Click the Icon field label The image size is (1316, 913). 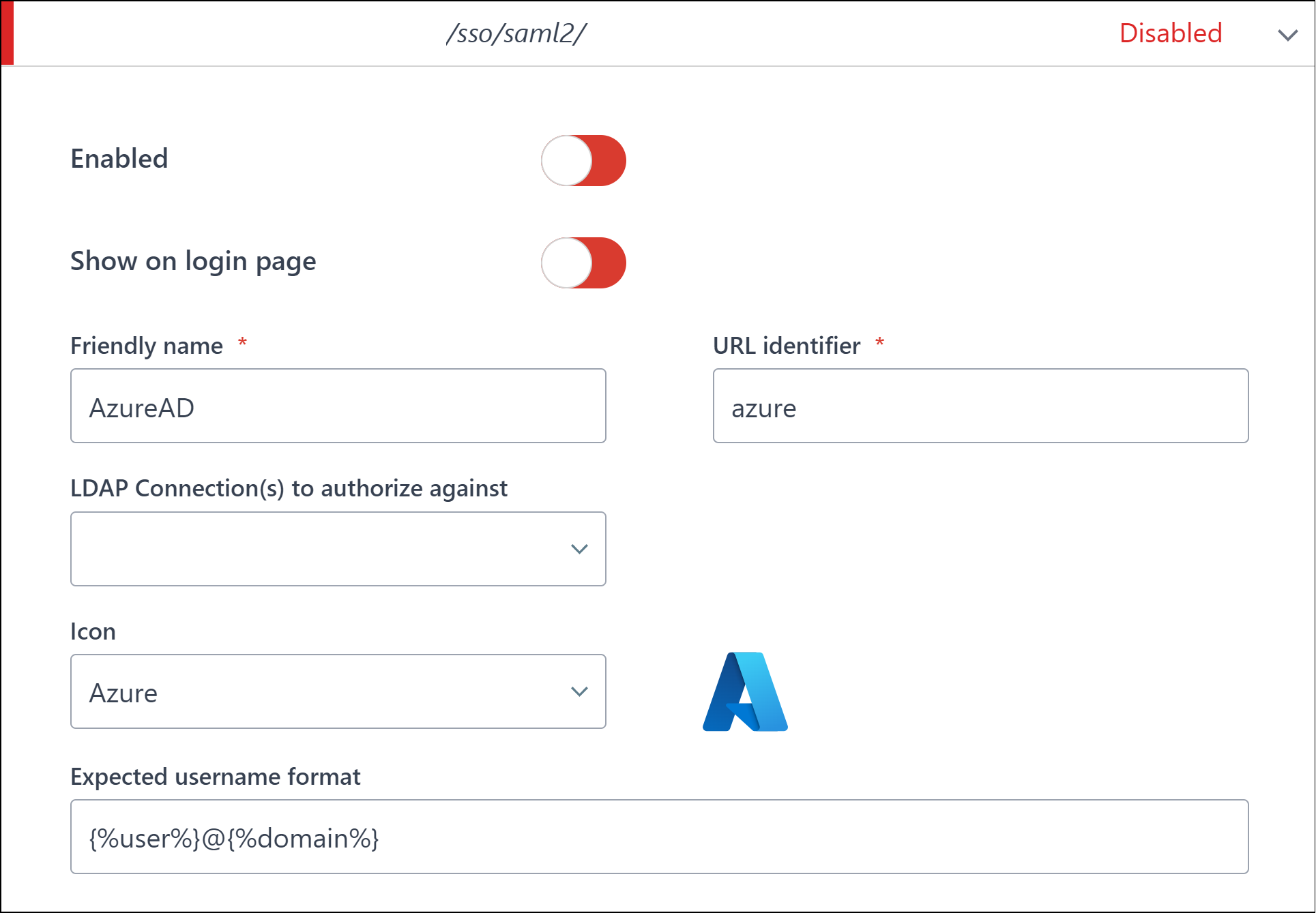[93, 631]
